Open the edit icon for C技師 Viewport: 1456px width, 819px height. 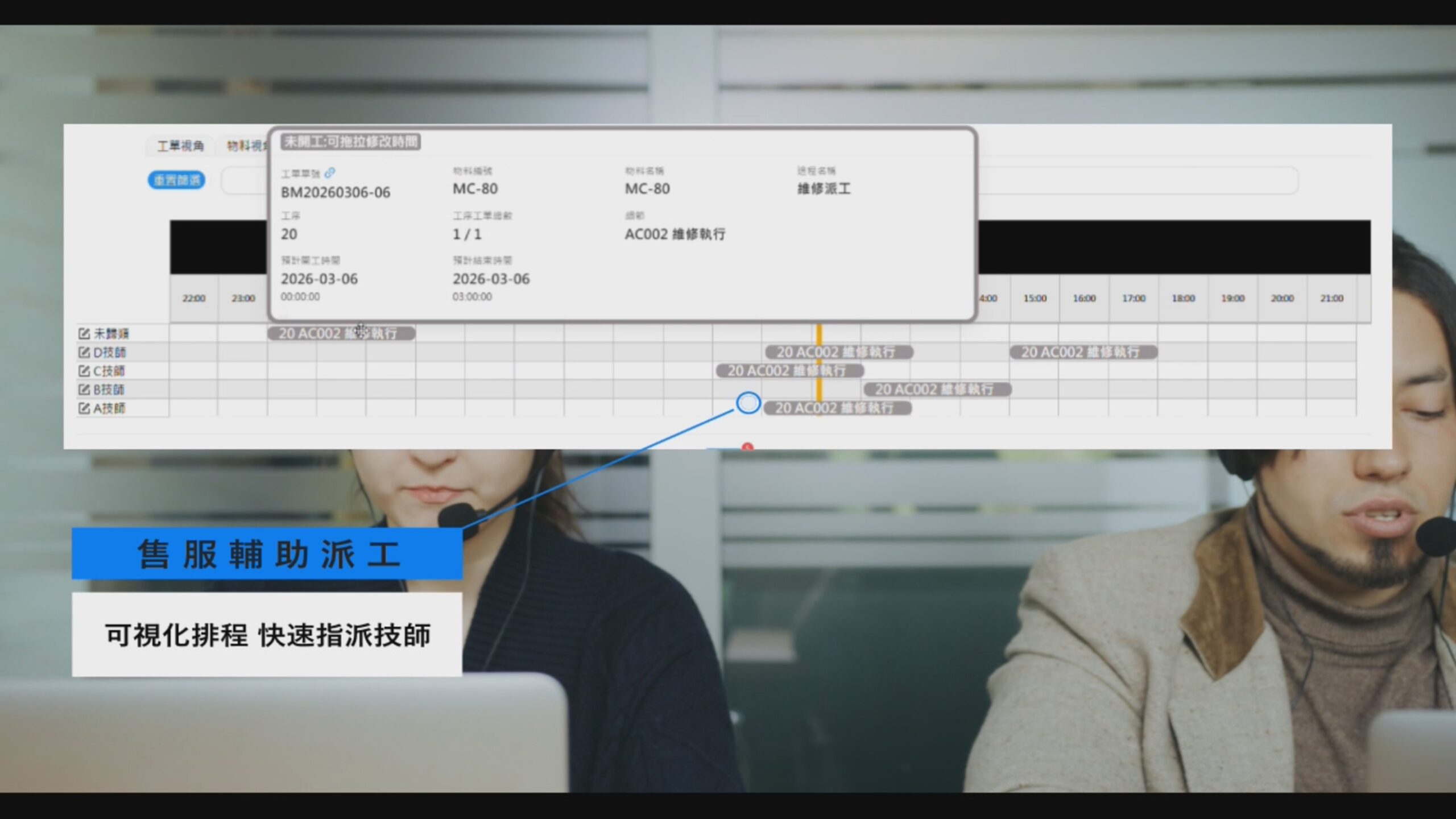pyautogui.click(x=84, y=371)
